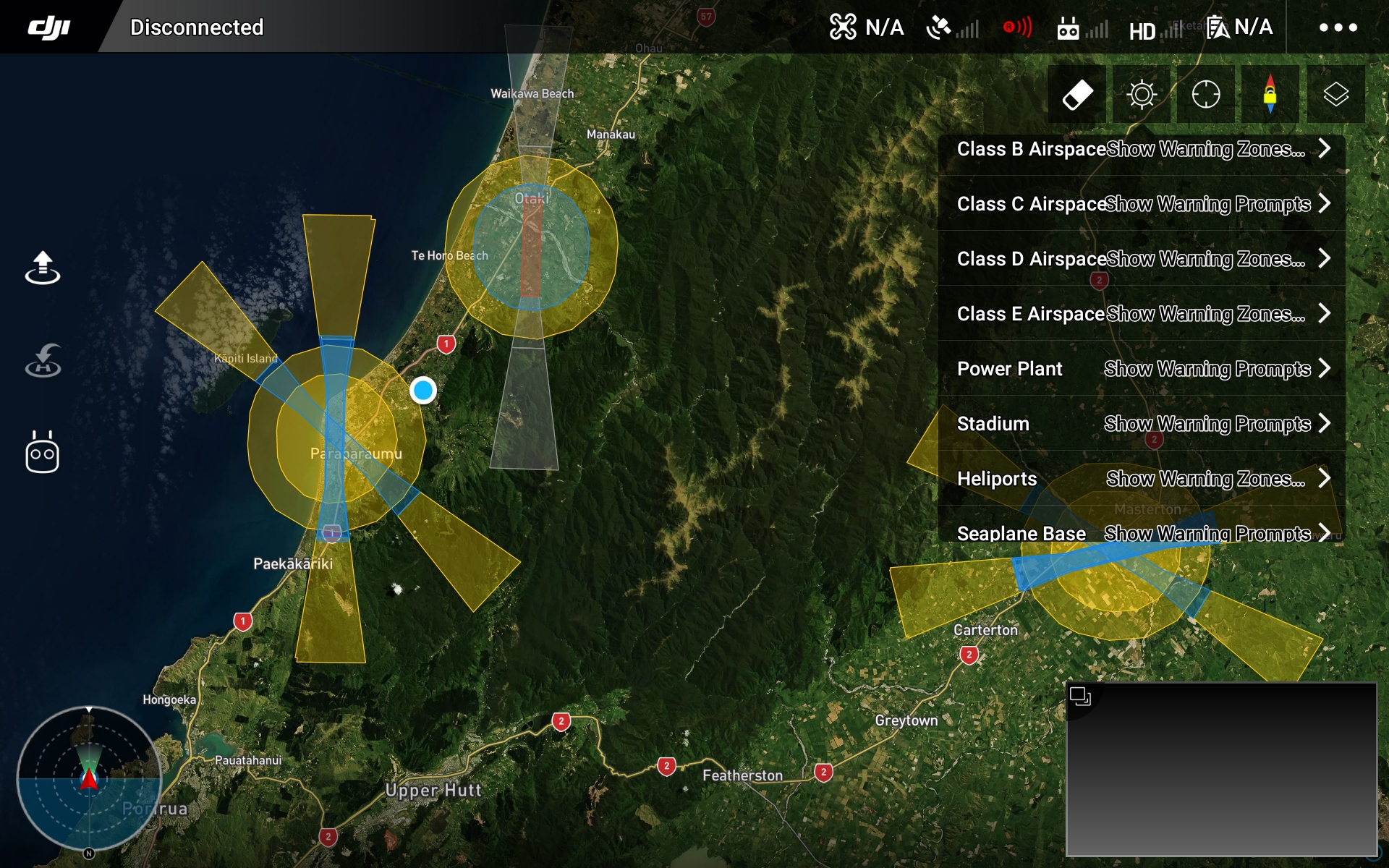Tap the compass radar attitude indicator
The width and height of the screenshot is (1389, 868).
89,778
